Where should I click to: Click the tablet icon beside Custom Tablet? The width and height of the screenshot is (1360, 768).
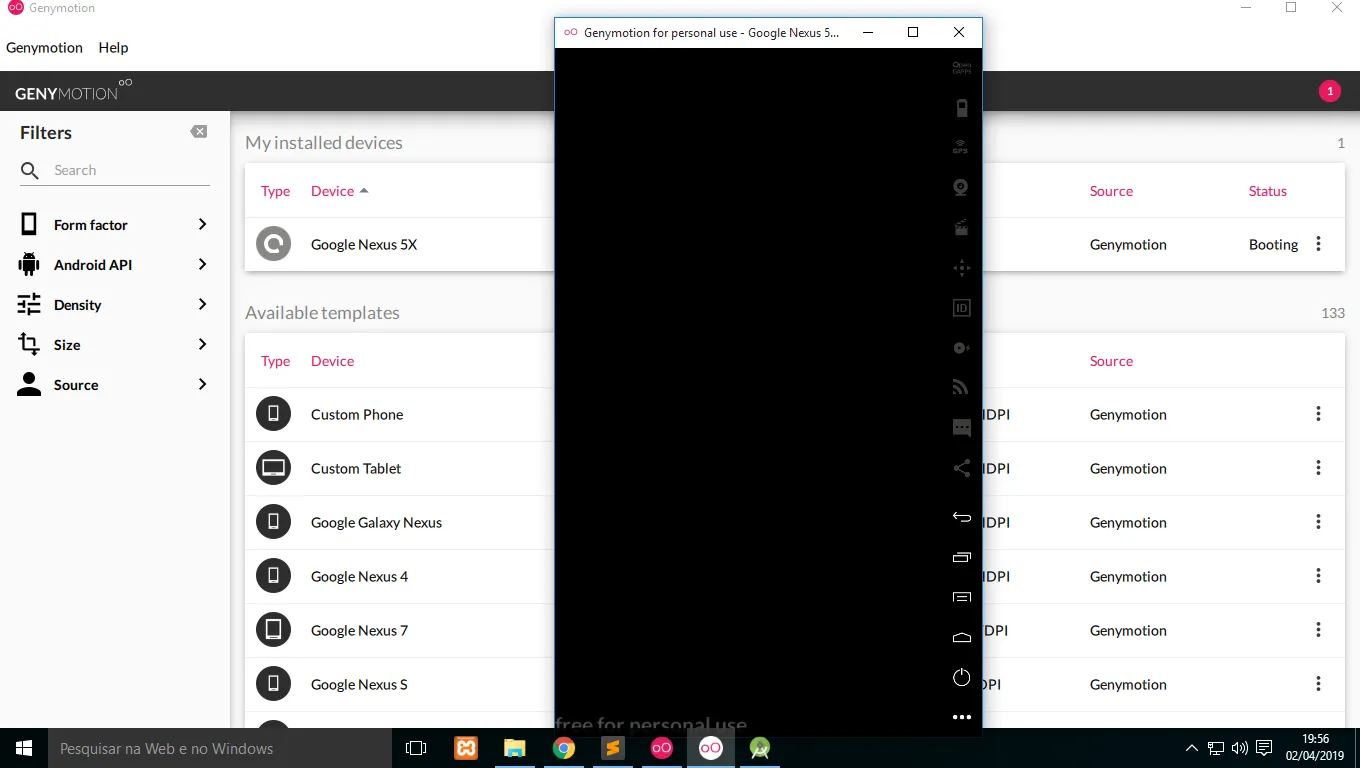click(273, 468)
